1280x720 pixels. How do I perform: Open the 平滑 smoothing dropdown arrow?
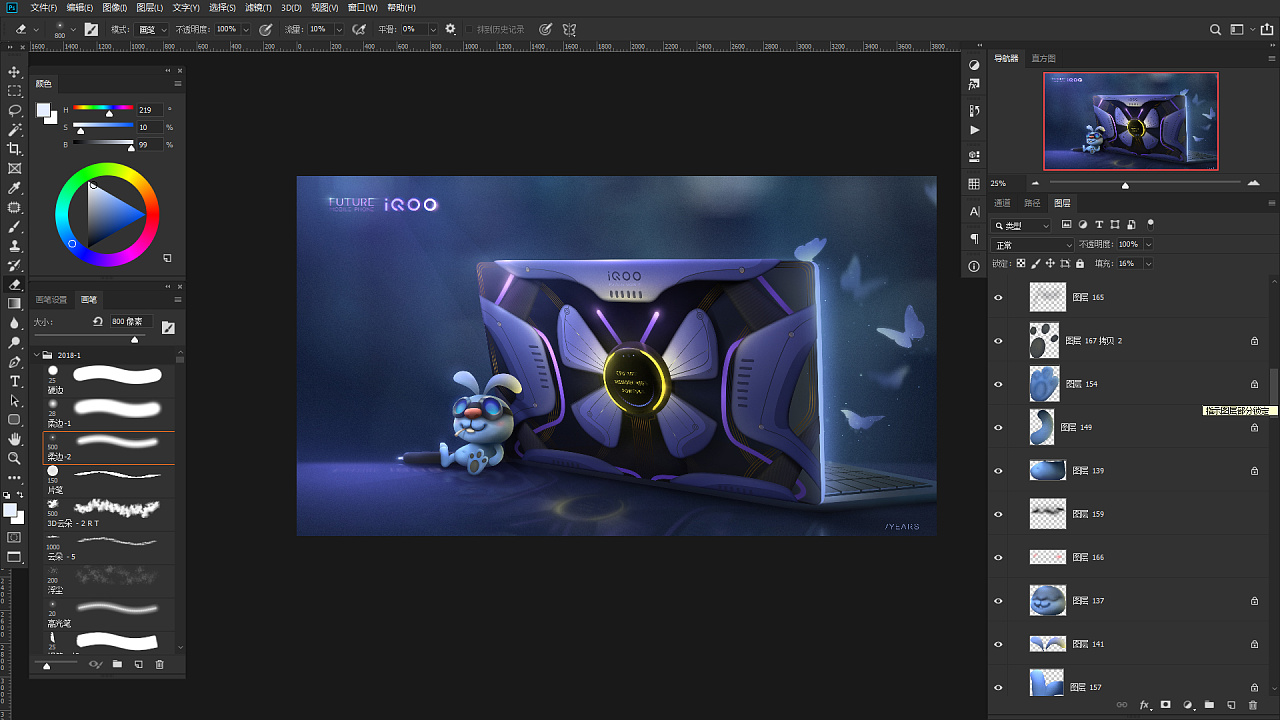(433, 29)
